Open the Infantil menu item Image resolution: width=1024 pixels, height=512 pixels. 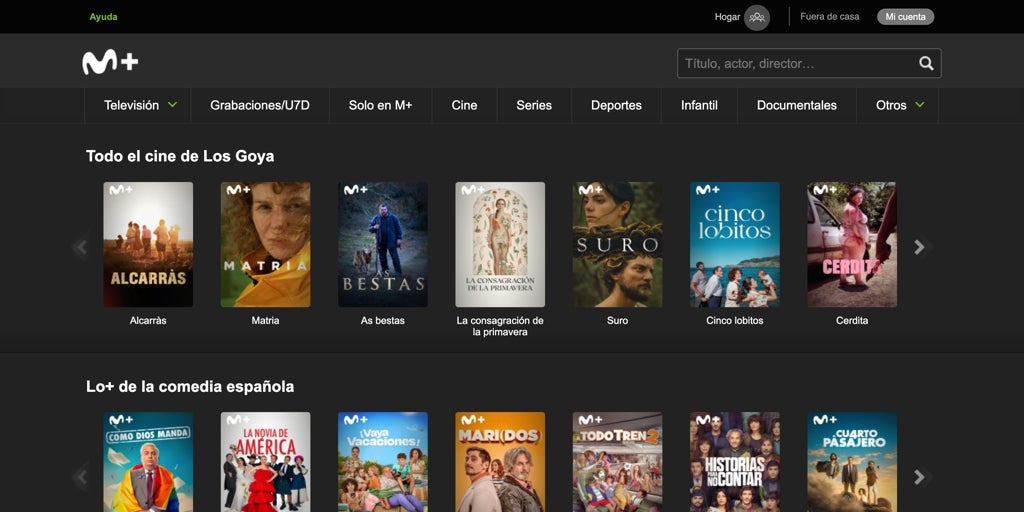pyautogui.click(x=699, y=105)
